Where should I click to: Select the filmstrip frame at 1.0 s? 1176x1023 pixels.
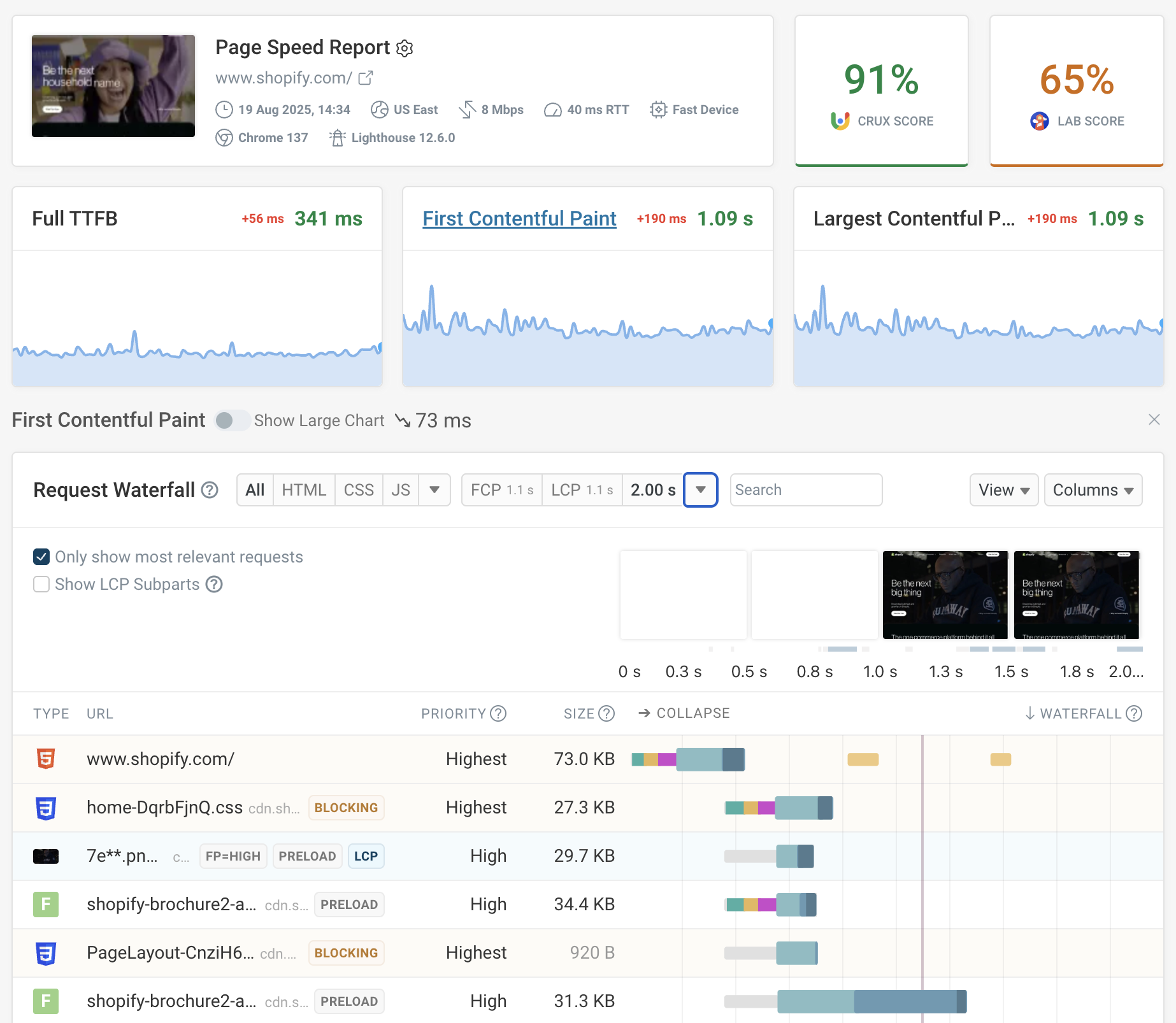pos(945,594)
